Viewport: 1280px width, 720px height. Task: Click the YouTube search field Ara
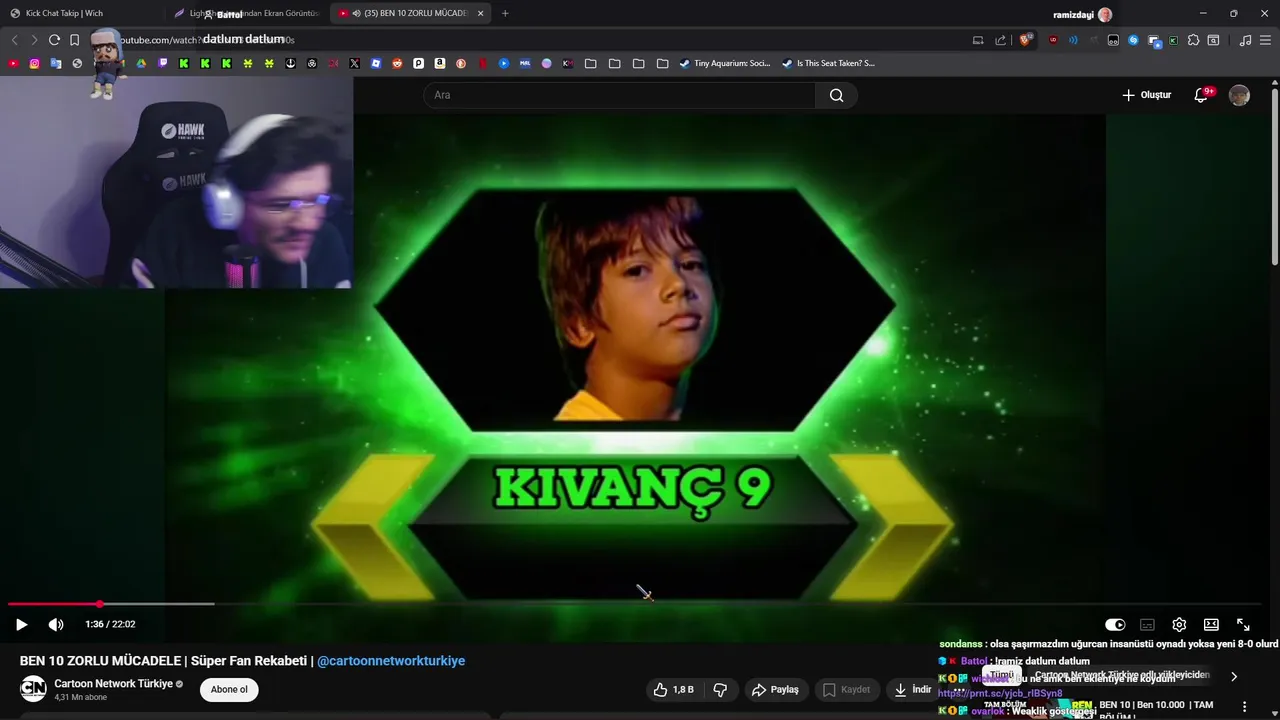(620, 95)
